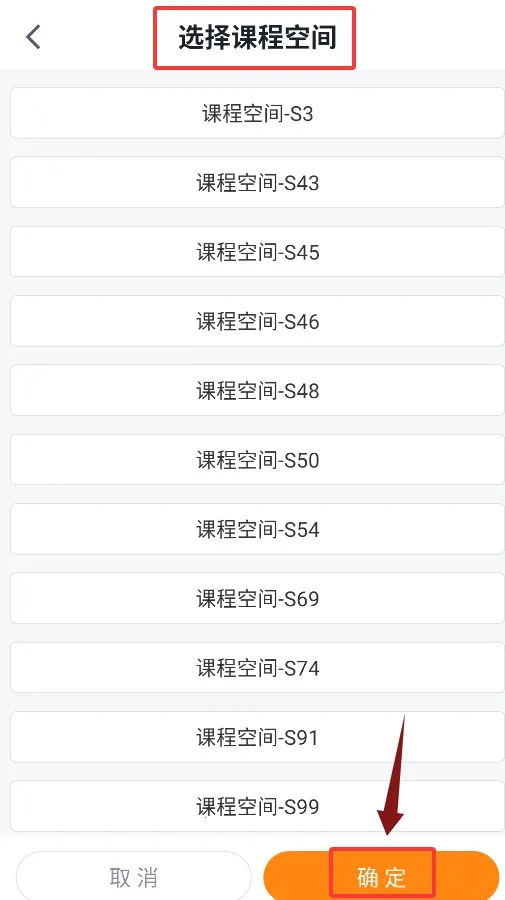Select 课程空间-S99 at list bottom
The width and height of the screenshot is (505, 900).
coord(257,806)
